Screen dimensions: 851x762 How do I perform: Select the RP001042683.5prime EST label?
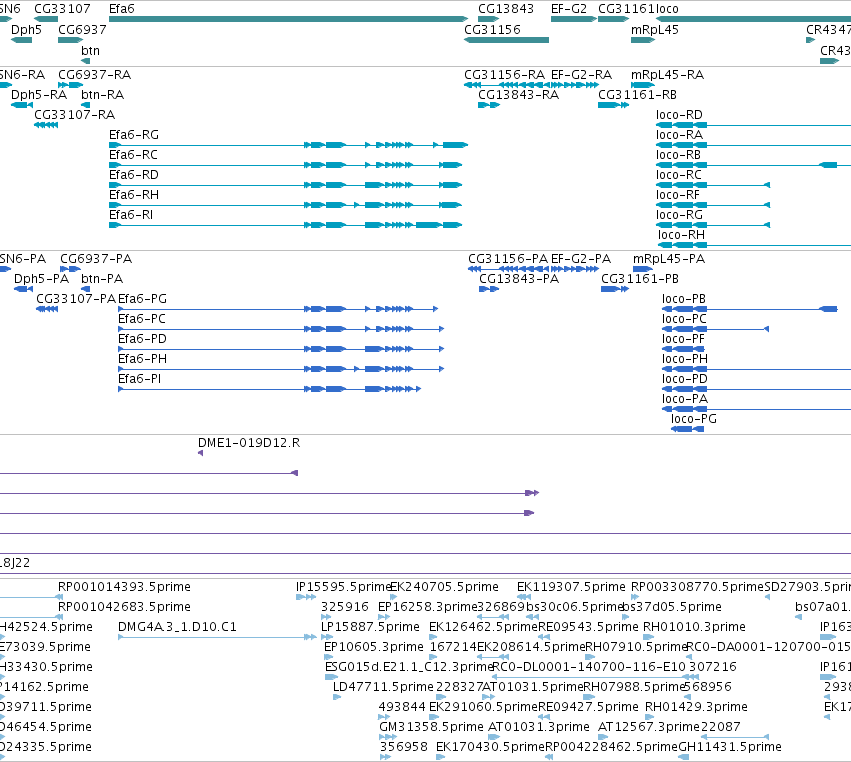[x=124, y=606]
